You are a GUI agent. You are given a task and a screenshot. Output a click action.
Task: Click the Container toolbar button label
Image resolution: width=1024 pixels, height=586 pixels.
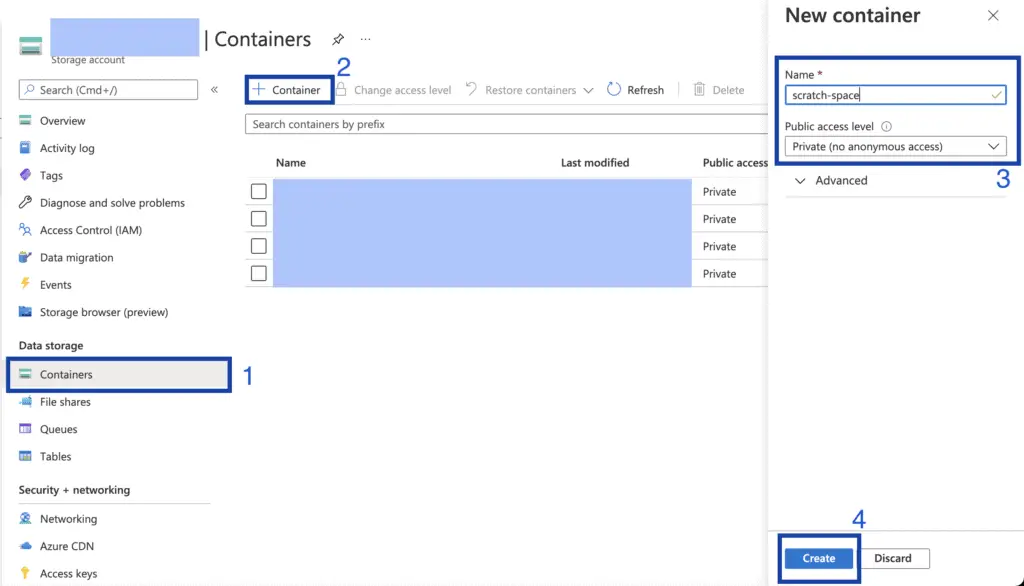(296, 90)
